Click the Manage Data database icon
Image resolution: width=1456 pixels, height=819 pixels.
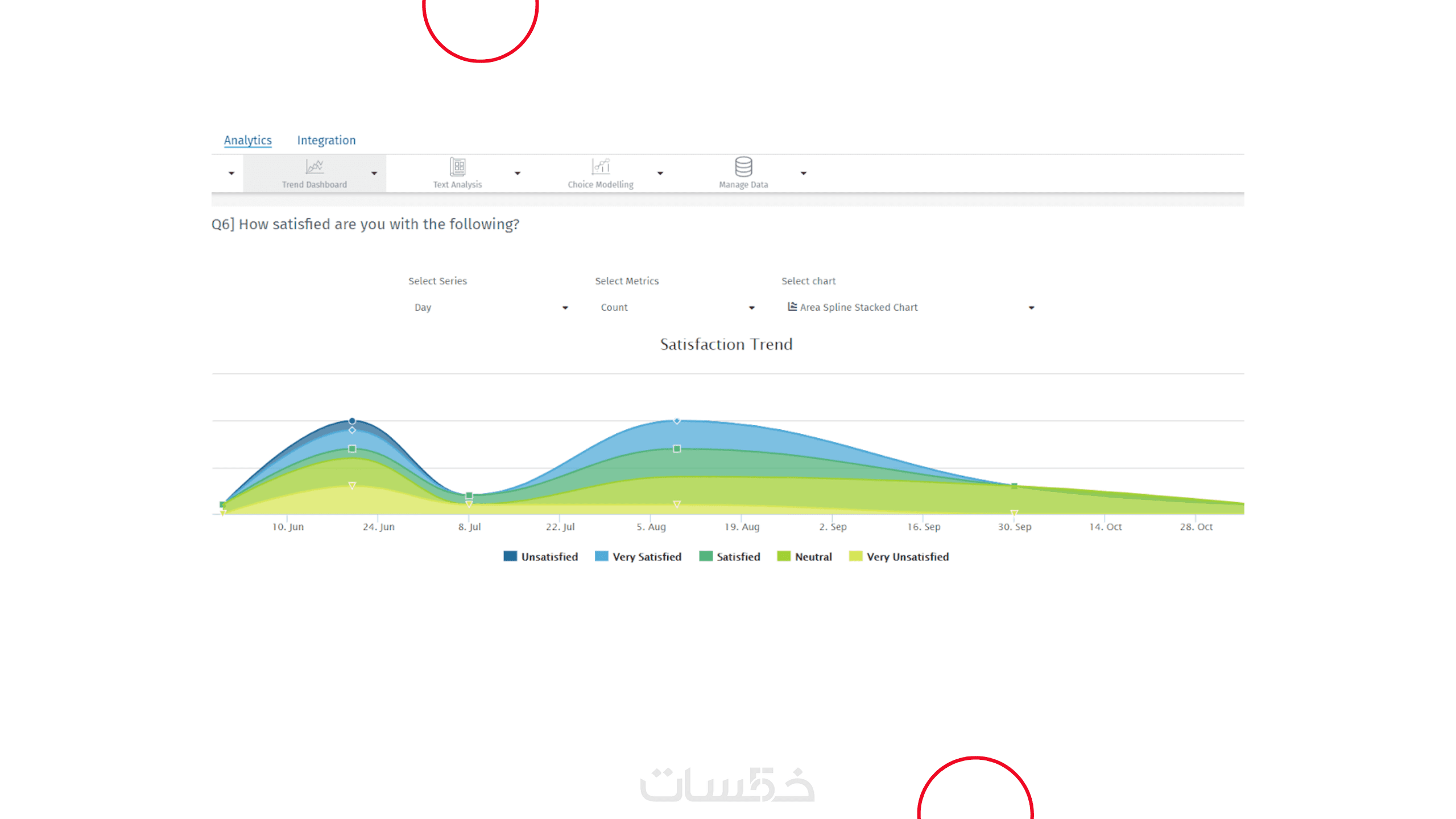coord(743,167)
